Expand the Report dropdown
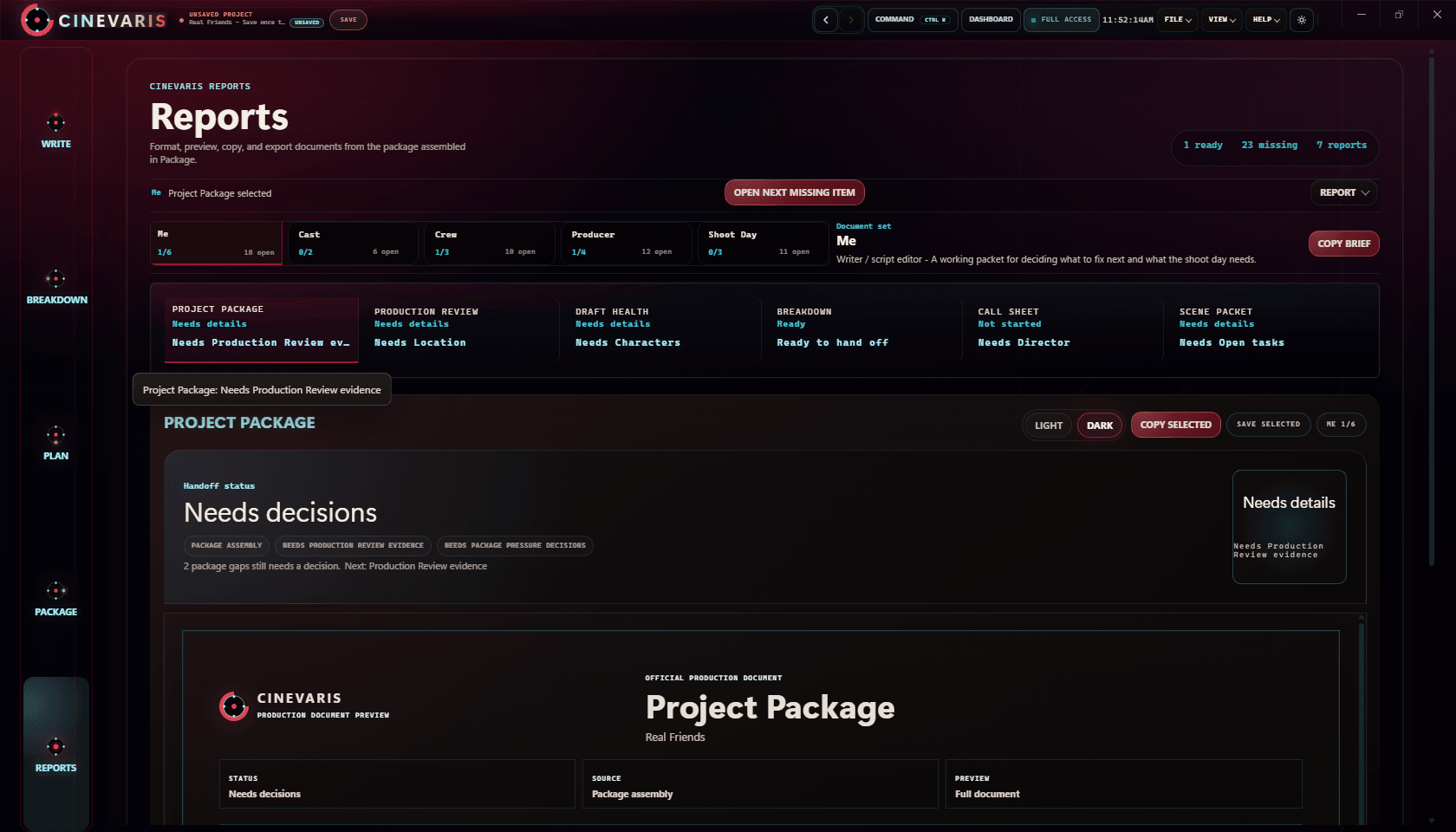 [x=1344, y=192]
